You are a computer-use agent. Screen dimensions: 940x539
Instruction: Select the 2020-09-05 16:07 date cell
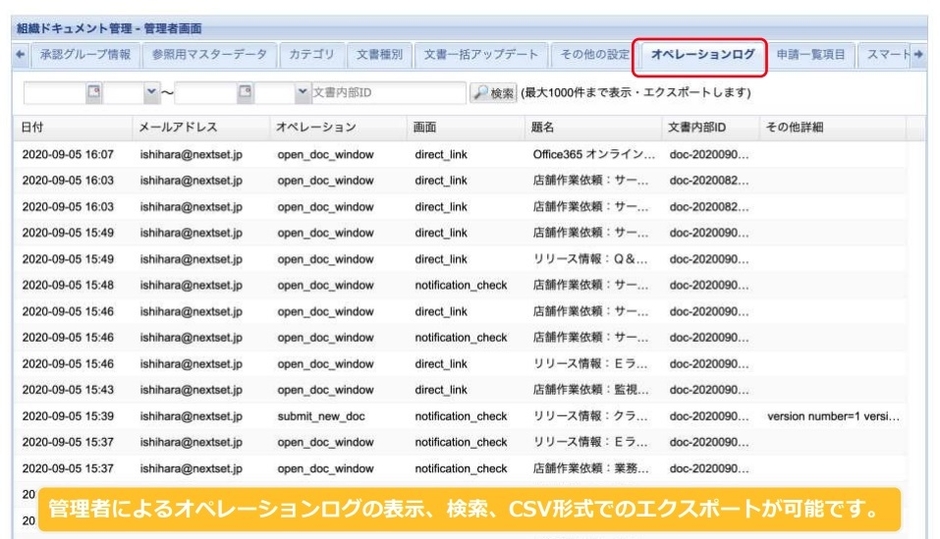68,155
